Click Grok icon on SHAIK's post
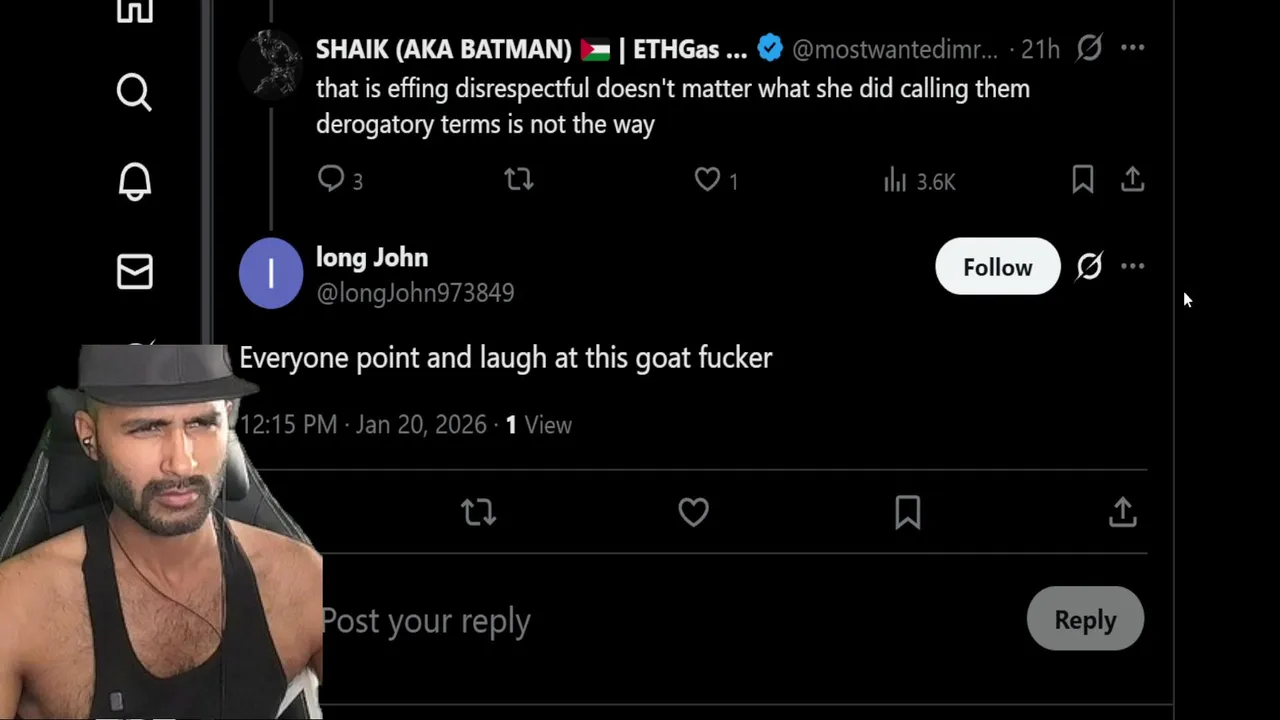 (1089, 48)
